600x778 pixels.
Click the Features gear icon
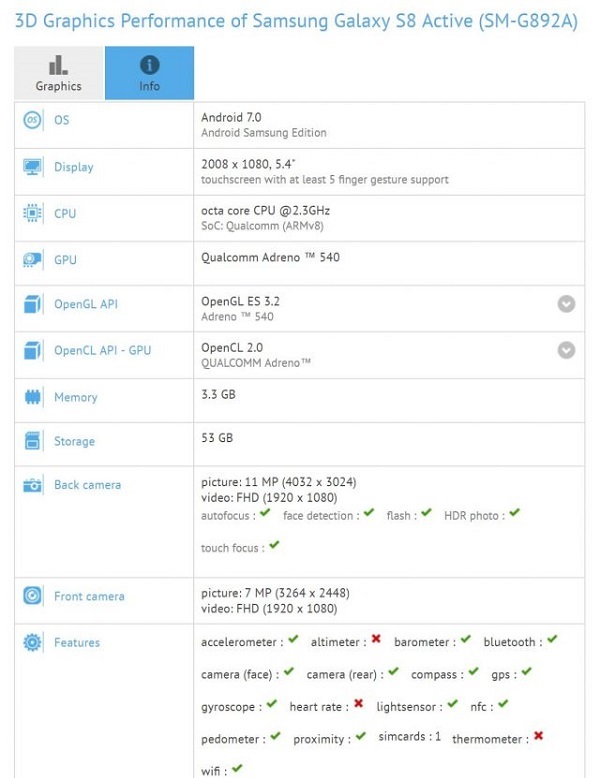coord(33,642)
